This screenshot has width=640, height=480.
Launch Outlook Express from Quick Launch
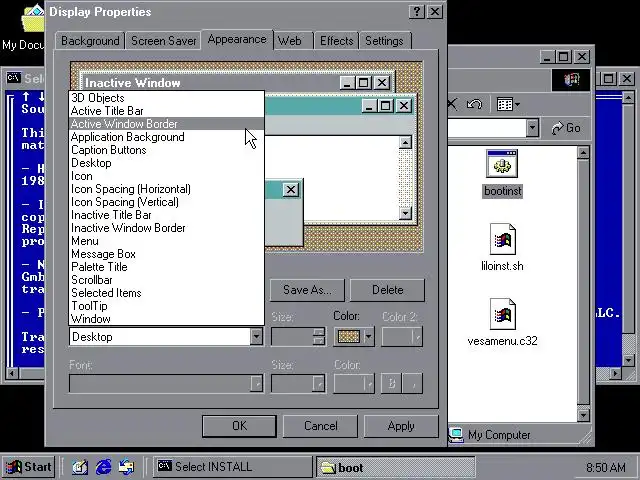point(126,467)
